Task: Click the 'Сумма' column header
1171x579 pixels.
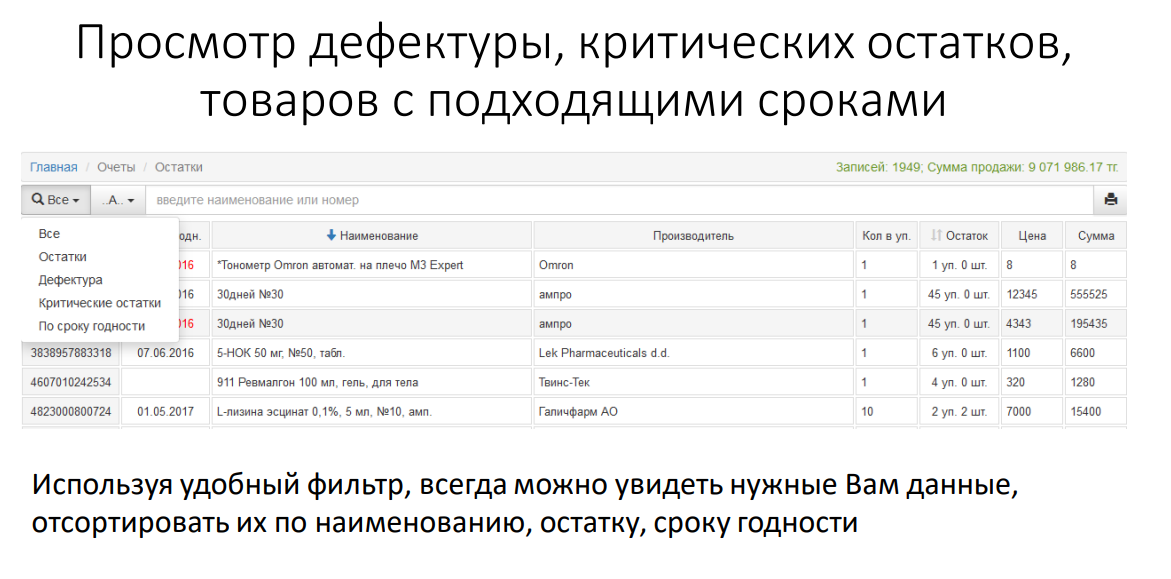Action: (x=1096, y=236)
